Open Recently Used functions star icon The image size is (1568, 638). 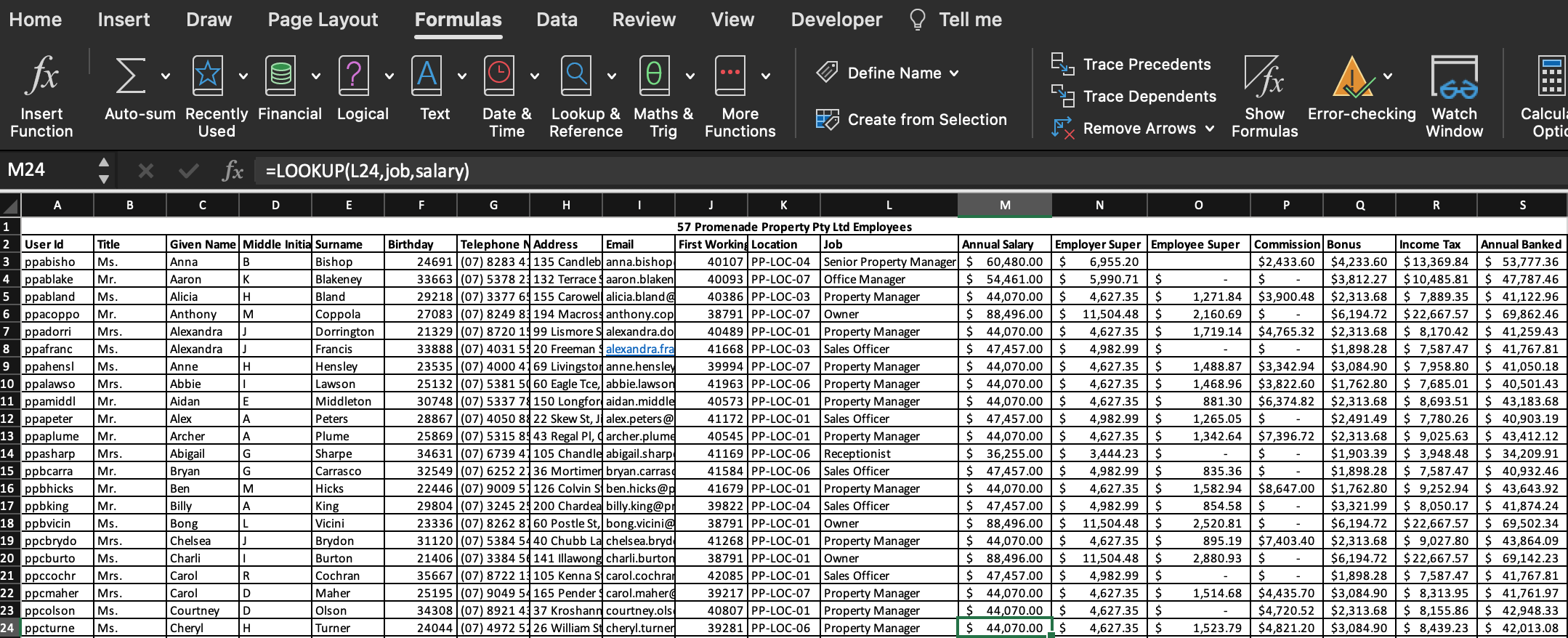point(207,76)
